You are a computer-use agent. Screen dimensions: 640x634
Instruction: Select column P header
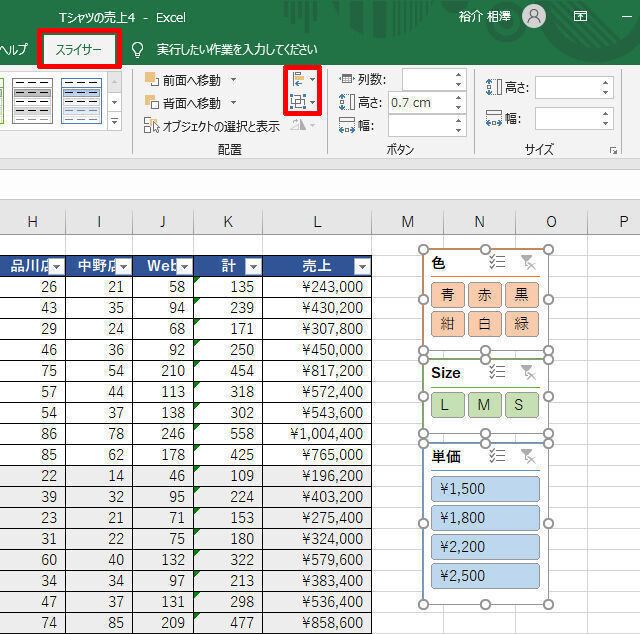point(614,222)
